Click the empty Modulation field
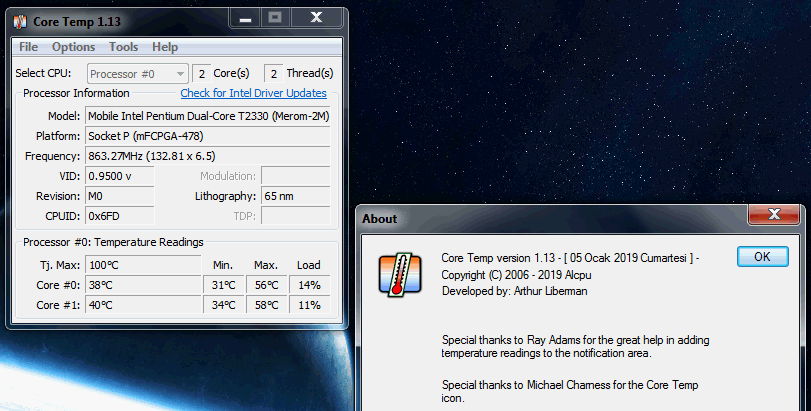The width and height of the screenshot is (811, 411). (x=295, y=176)
